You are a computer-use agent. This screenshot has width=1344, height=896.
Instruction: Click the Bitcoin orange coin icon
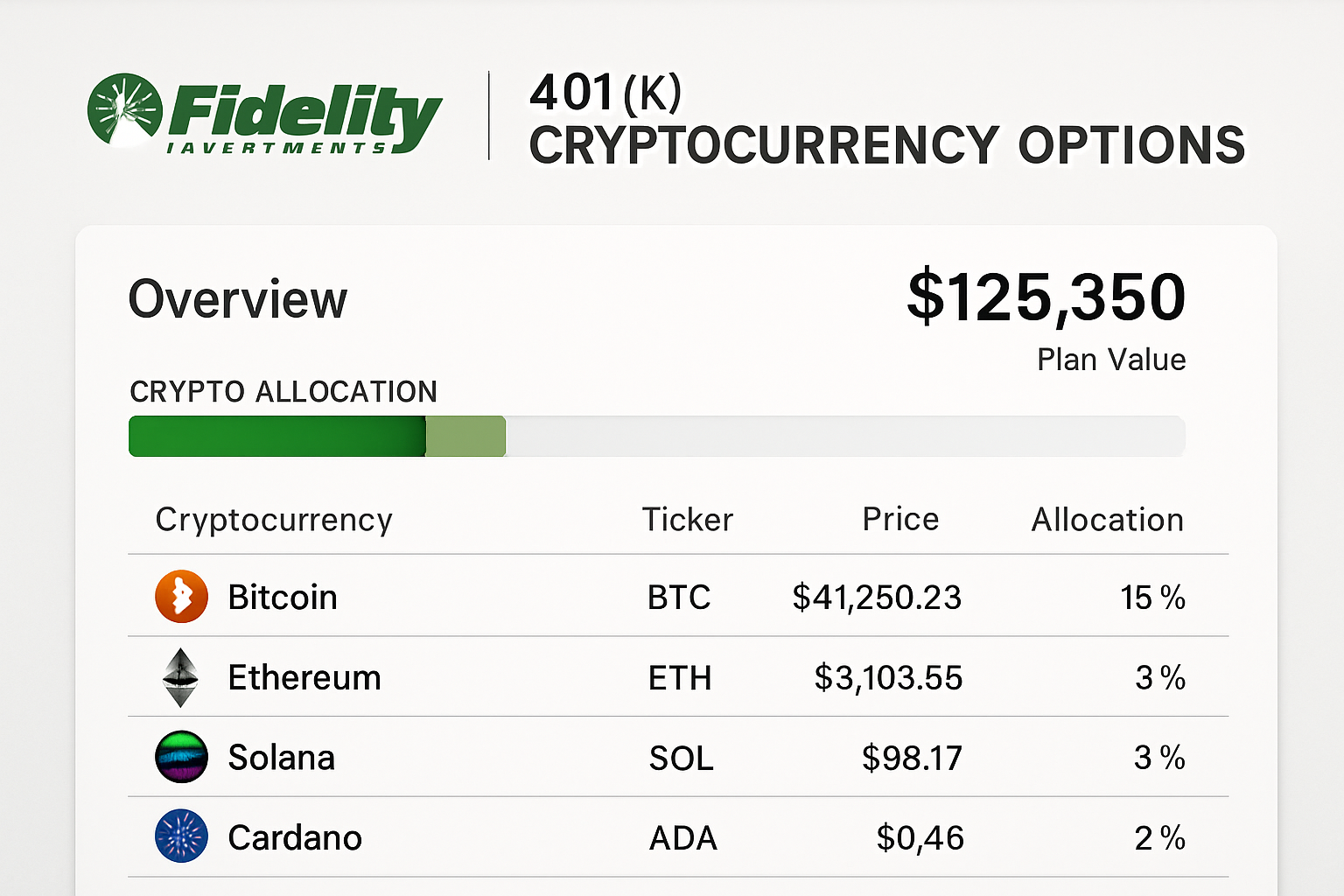pyautogui.click(x=181, y=597)
